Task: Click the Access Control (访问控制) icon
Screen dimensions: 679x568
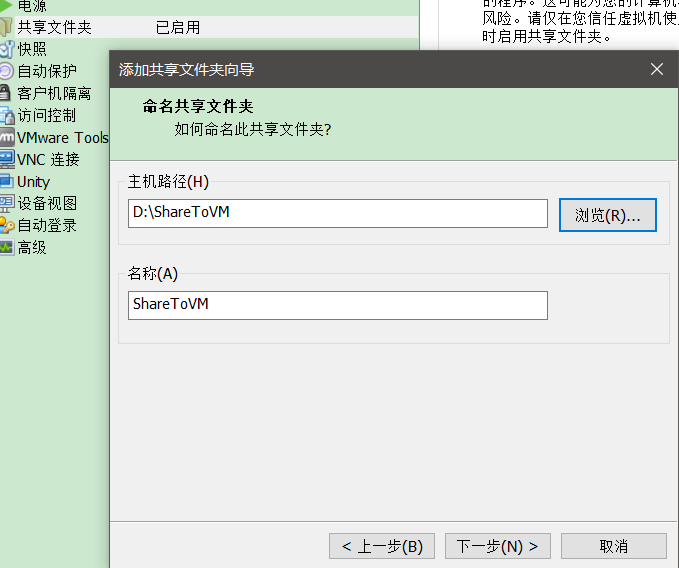Action: [7, 116]
